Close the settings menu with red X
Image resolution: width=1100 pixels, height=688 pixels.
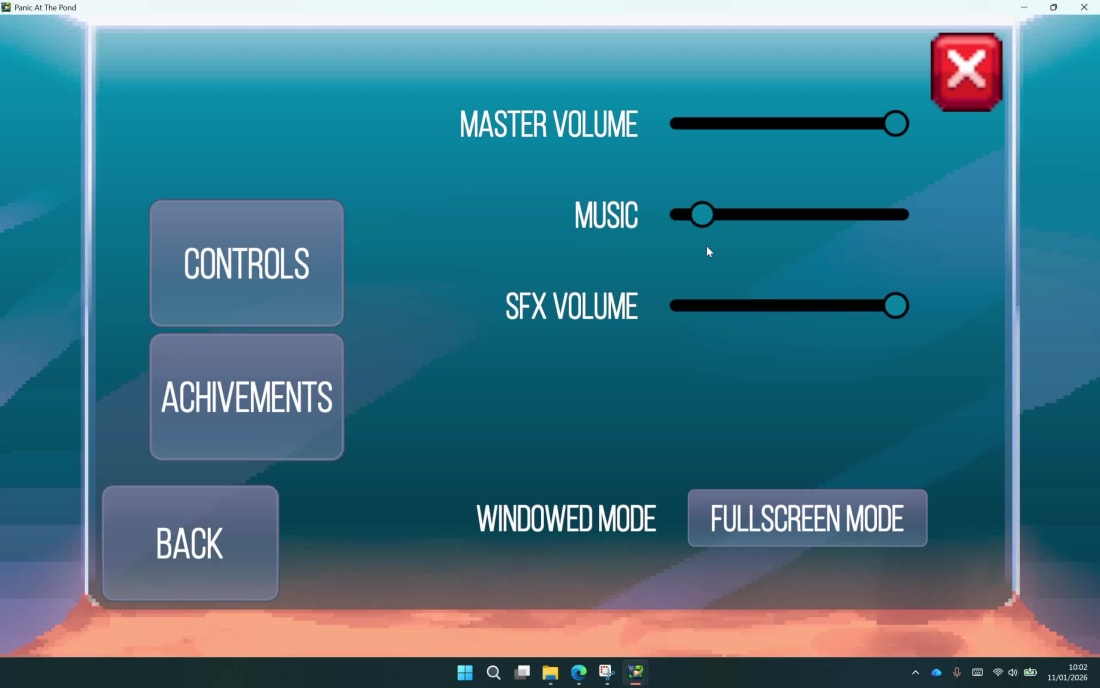(x=966, y=72)
